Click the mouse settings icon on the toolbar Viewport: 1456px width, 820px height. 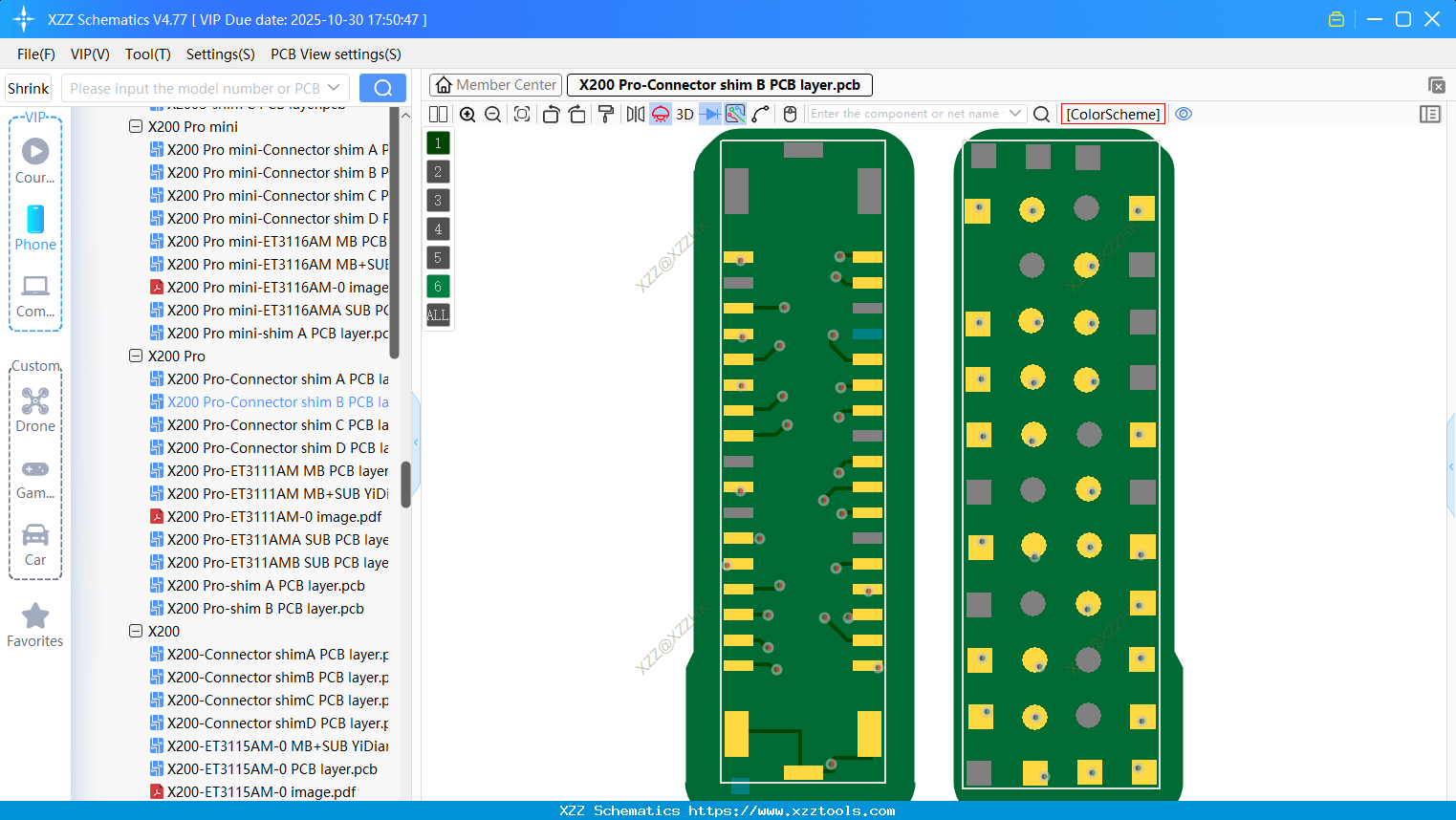click(x=789, y=114)
